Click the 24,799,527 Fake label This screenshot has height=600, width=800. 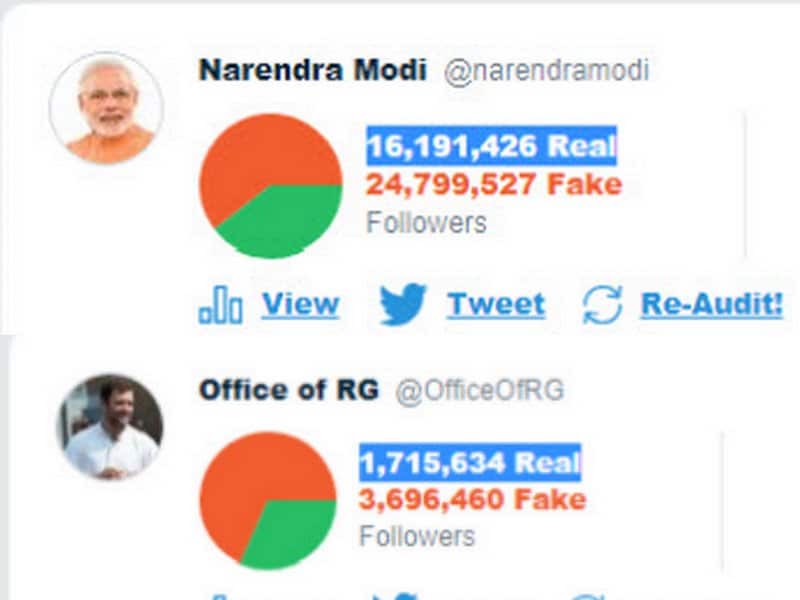pos(493,184)
